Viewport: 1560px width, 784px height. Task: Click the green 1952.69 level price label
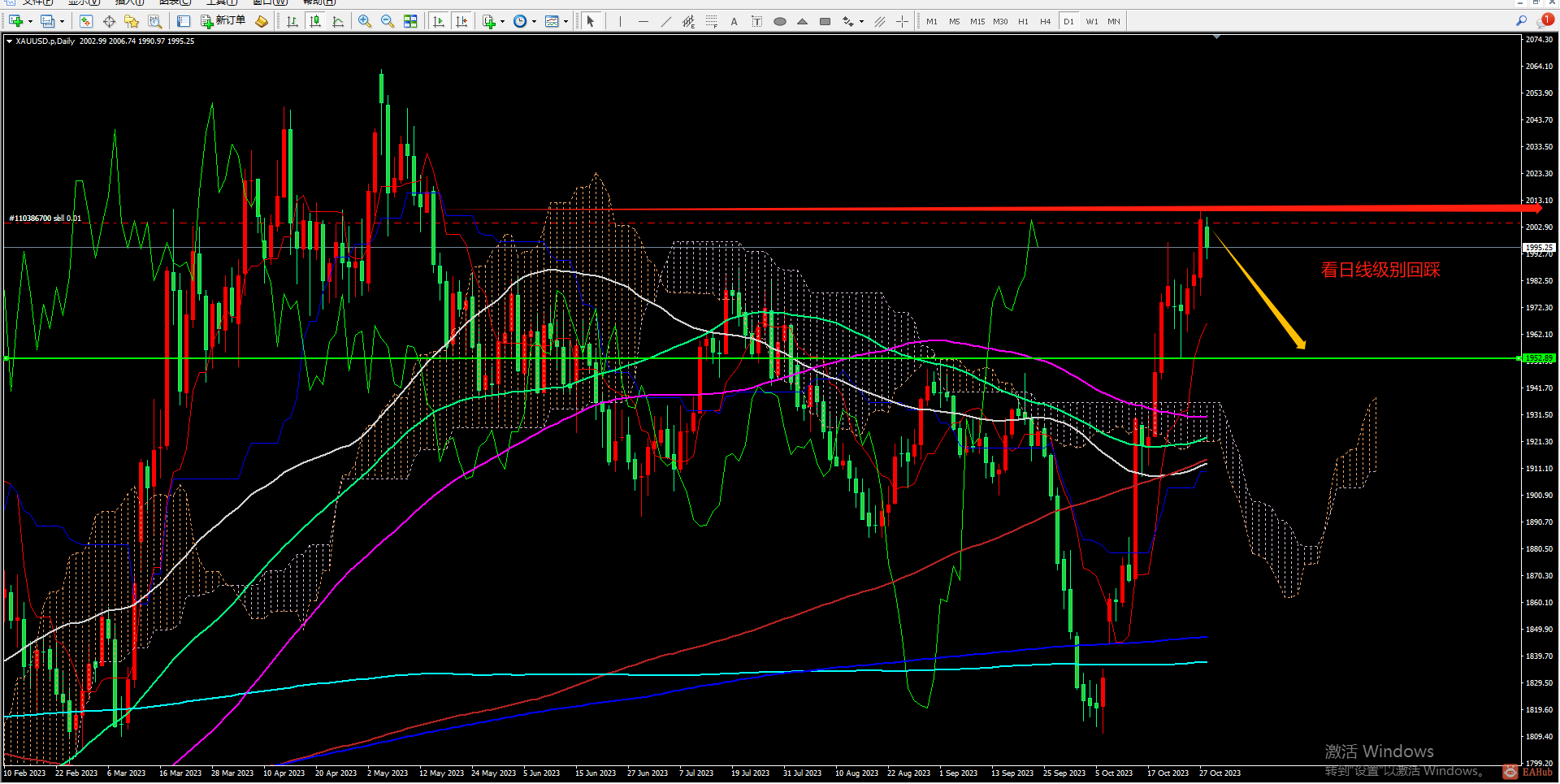(1540, 358)
